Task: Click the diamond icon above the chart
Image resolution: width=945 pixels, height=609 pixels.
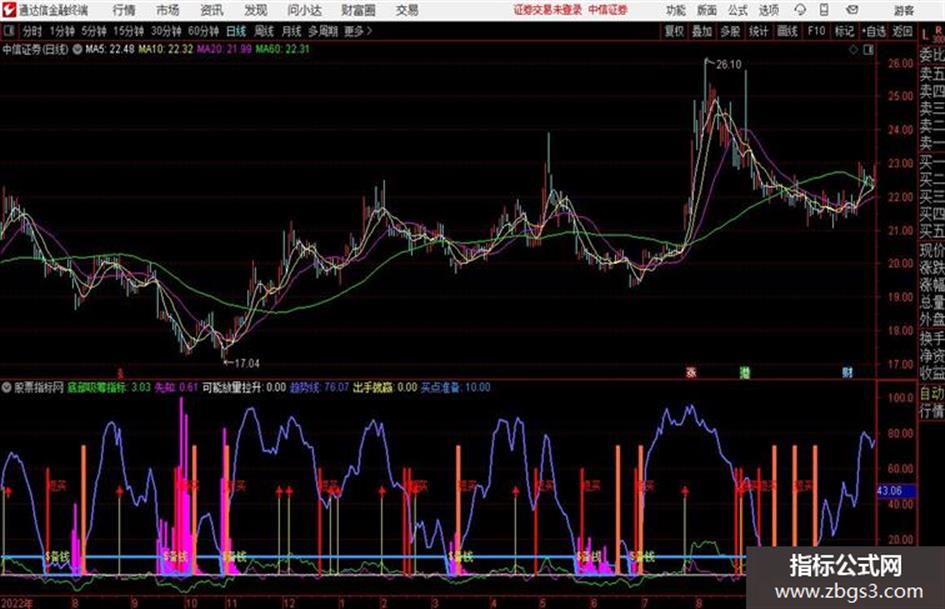Action: pyautogui.click(x=853, y=50)
